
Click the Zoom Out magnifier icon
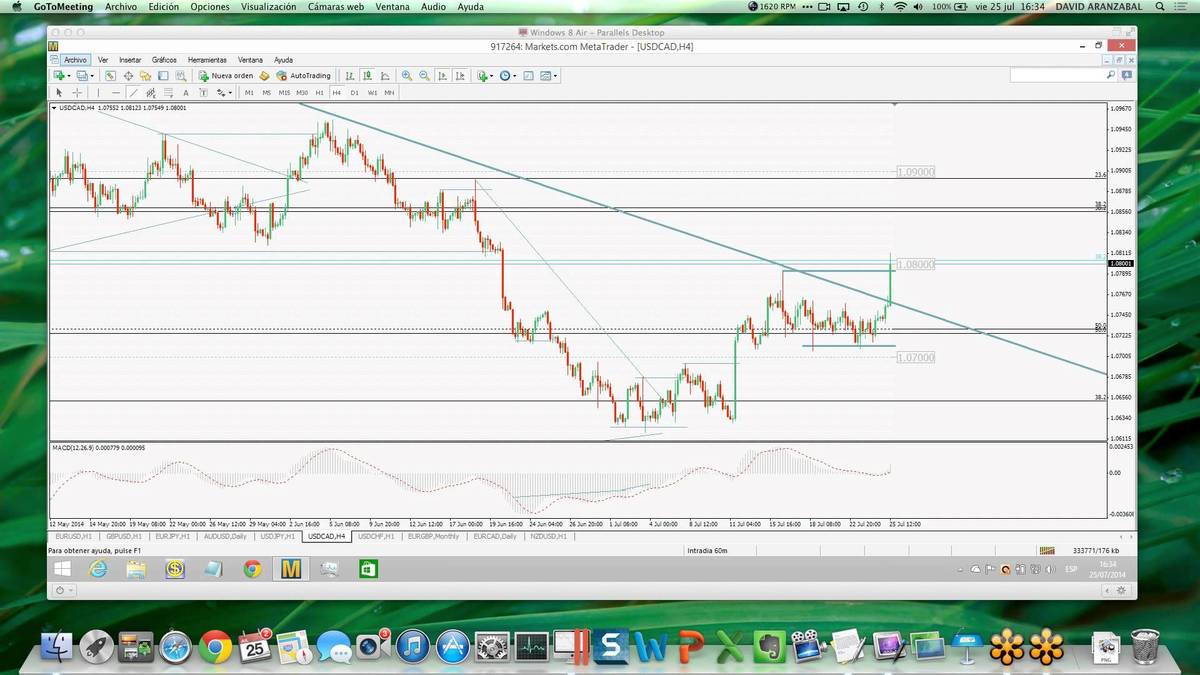coord(424,76)
